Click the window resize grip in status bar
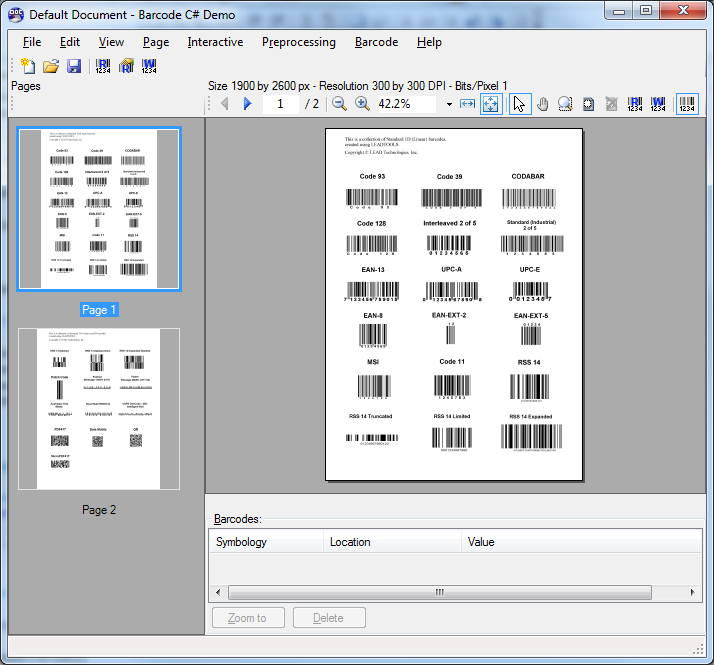The image size is (714, 665). (x=699, y=650)
